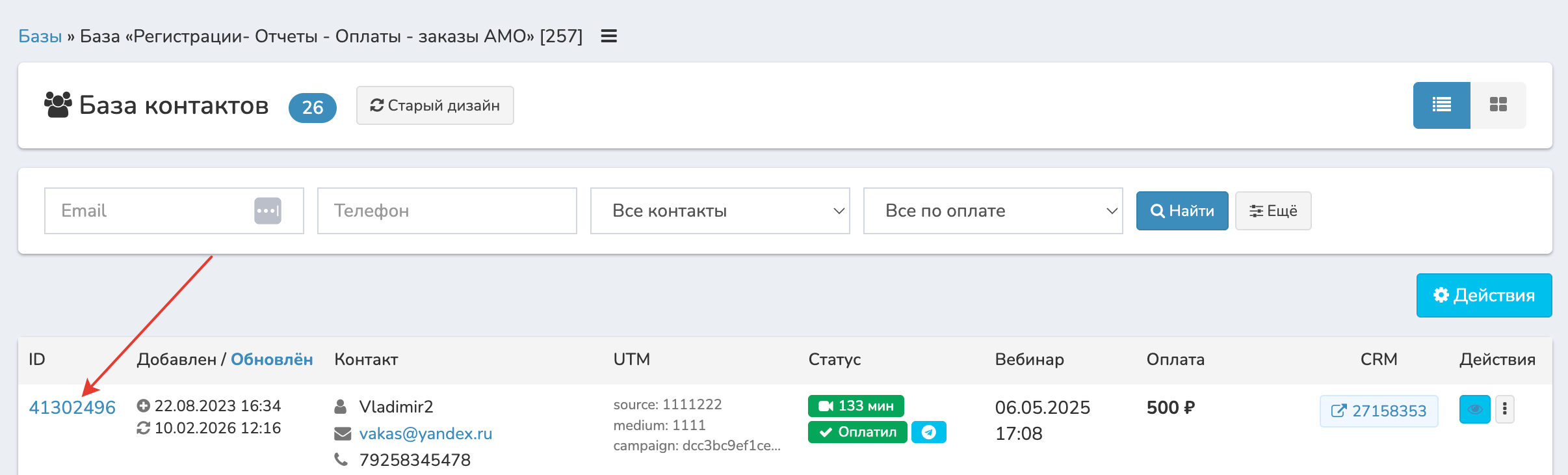Open CRM deal 27158353 link
Viewport: 1568px width, 475px height.
(1378, 411)
